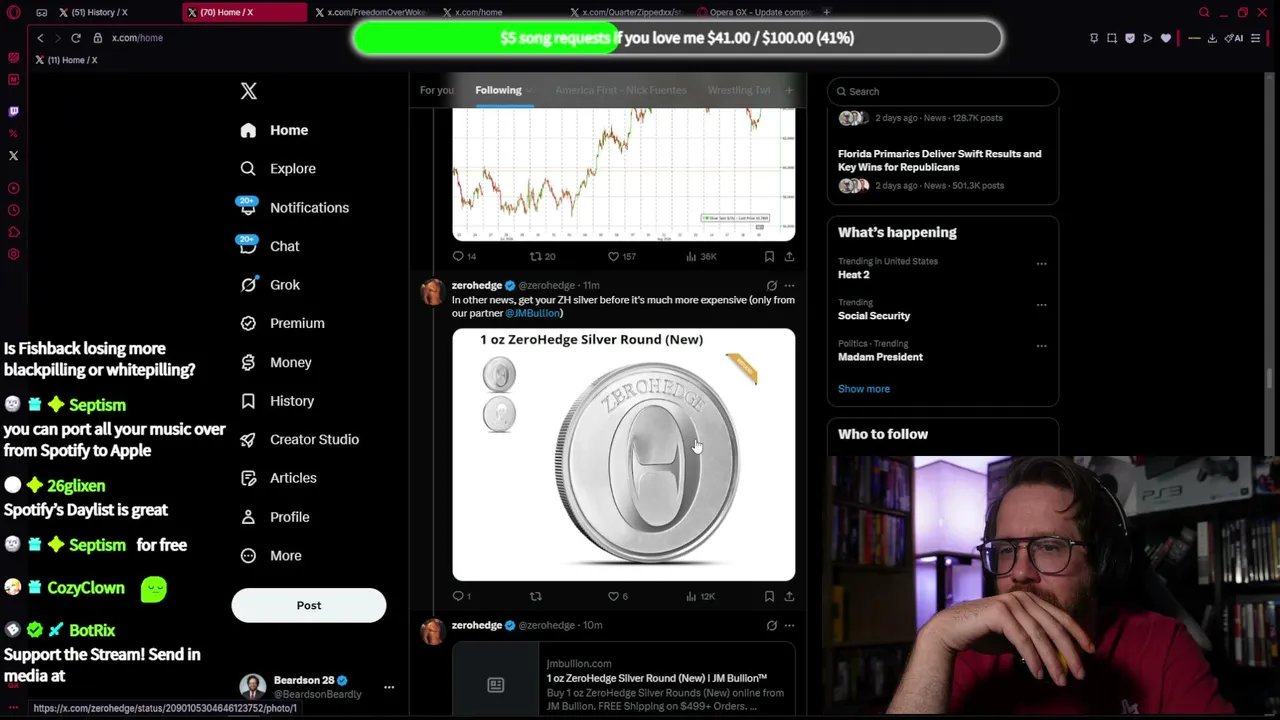Switch to the For you timeline tab
Image resolution: width=1280 pixels, height=720 pixels.
(x=436, y=90)
